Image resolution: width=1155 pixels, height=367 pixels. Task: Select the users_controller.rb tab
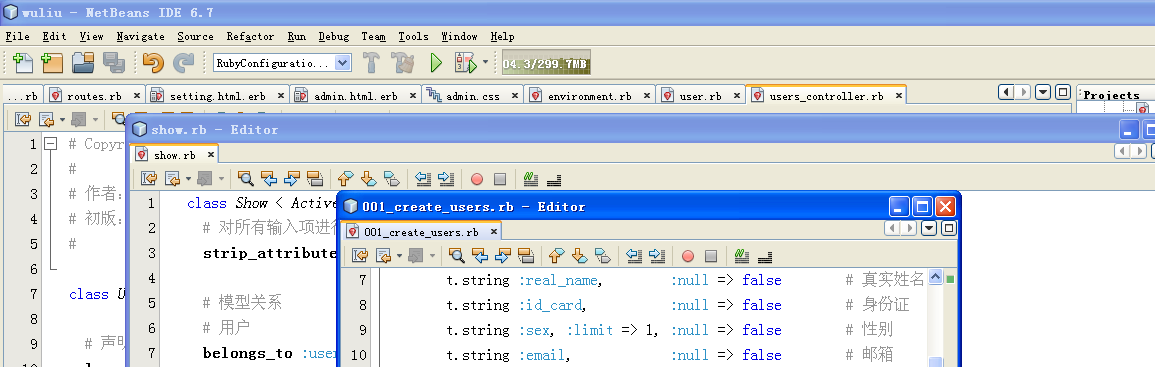826,96
